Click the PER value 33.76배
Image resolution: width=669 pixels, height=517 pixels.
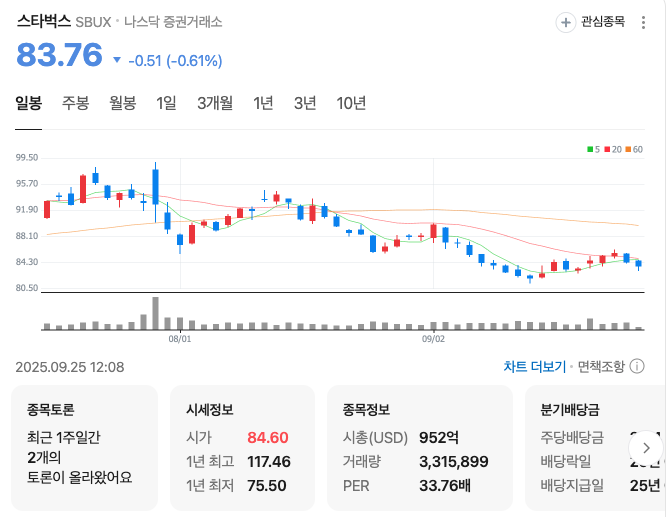pyautogui.click(x=445, y=485)
